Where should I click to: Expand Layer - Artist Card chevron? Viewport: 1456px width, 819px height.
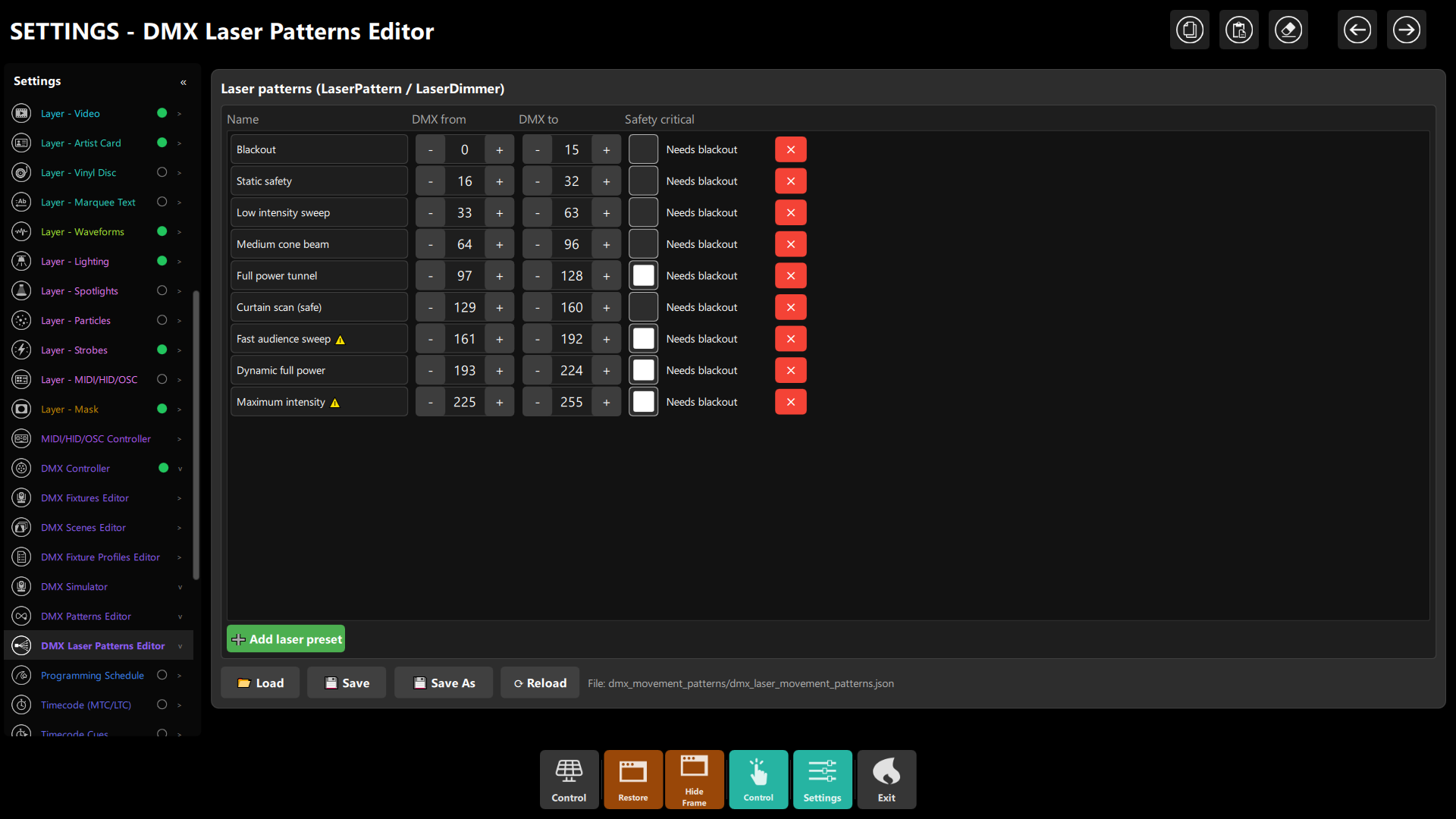click(x=179, y=143)
